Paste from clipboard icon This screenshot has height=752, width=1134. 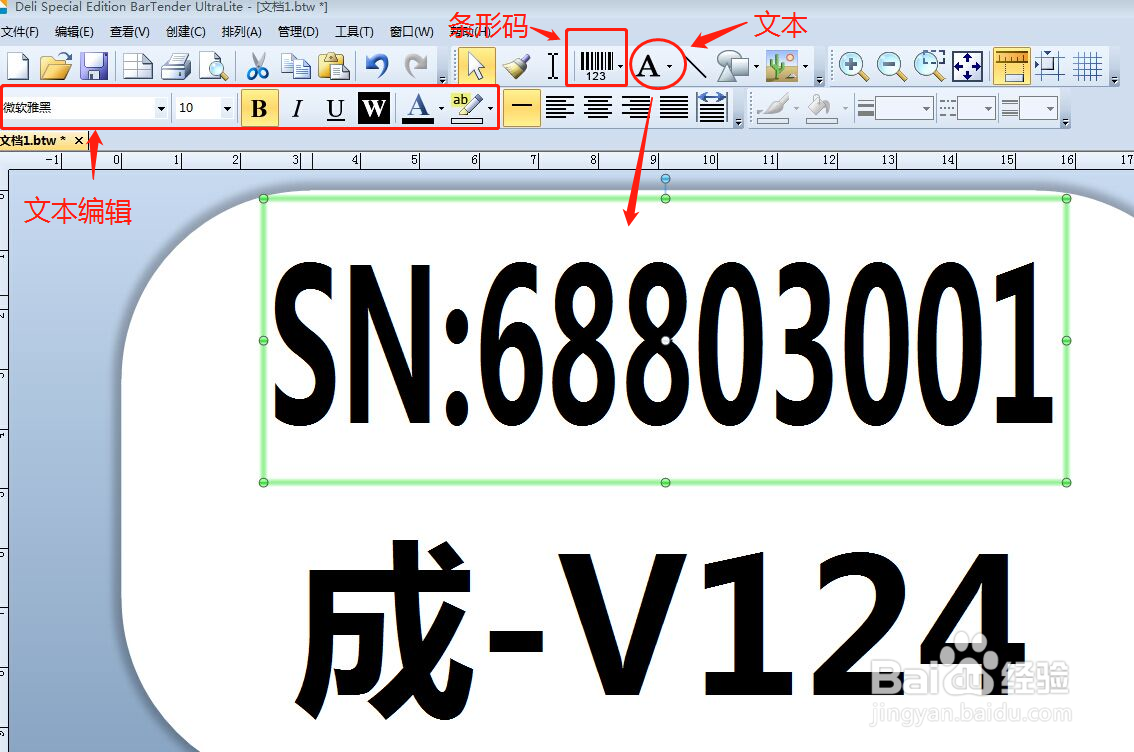click(x=333, y=66)
